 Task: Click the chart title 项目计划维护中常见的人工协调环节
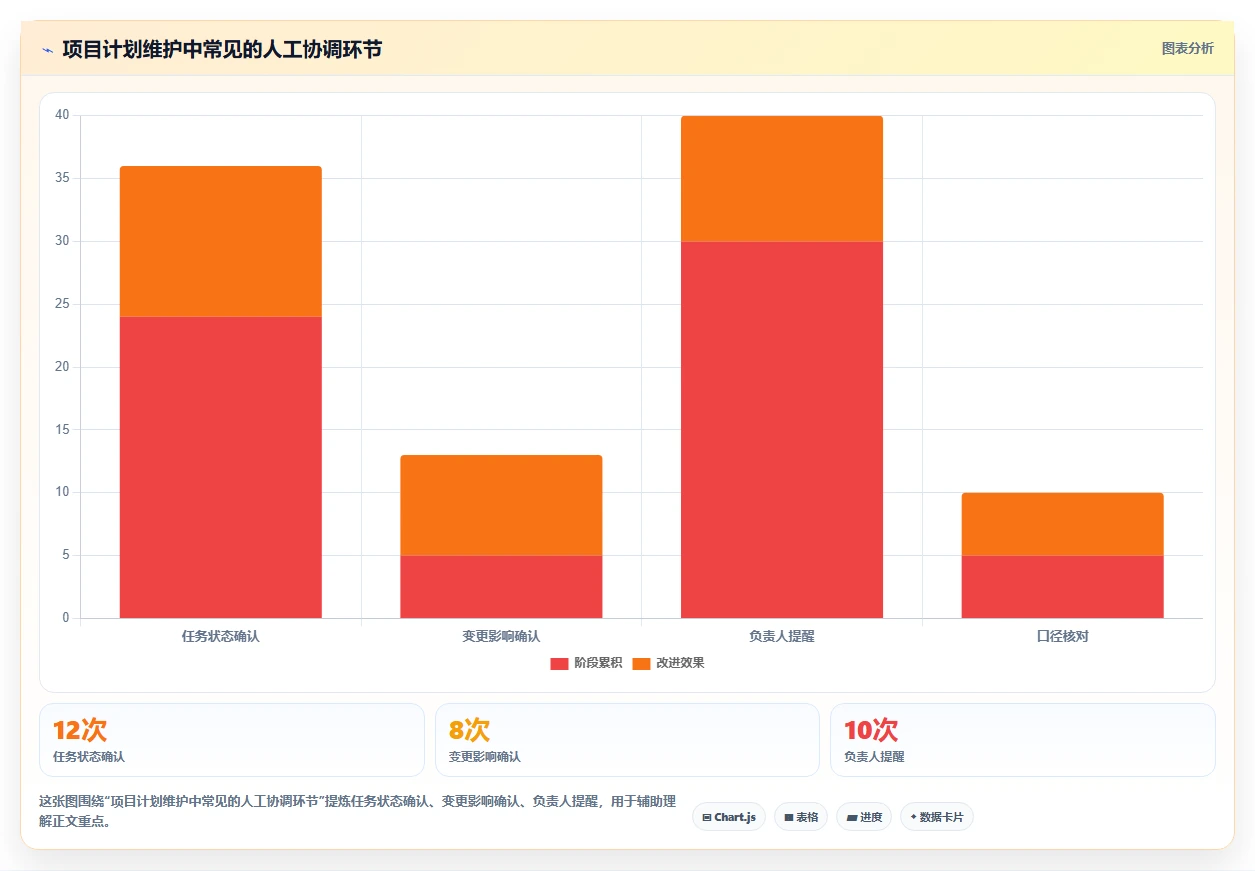point(222,49)
